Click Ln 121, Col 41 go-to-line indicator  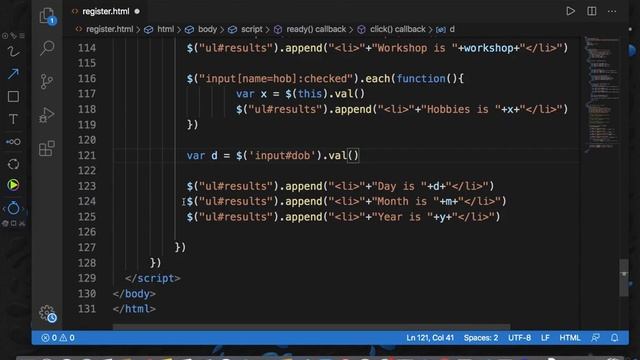tap(430, 338)
